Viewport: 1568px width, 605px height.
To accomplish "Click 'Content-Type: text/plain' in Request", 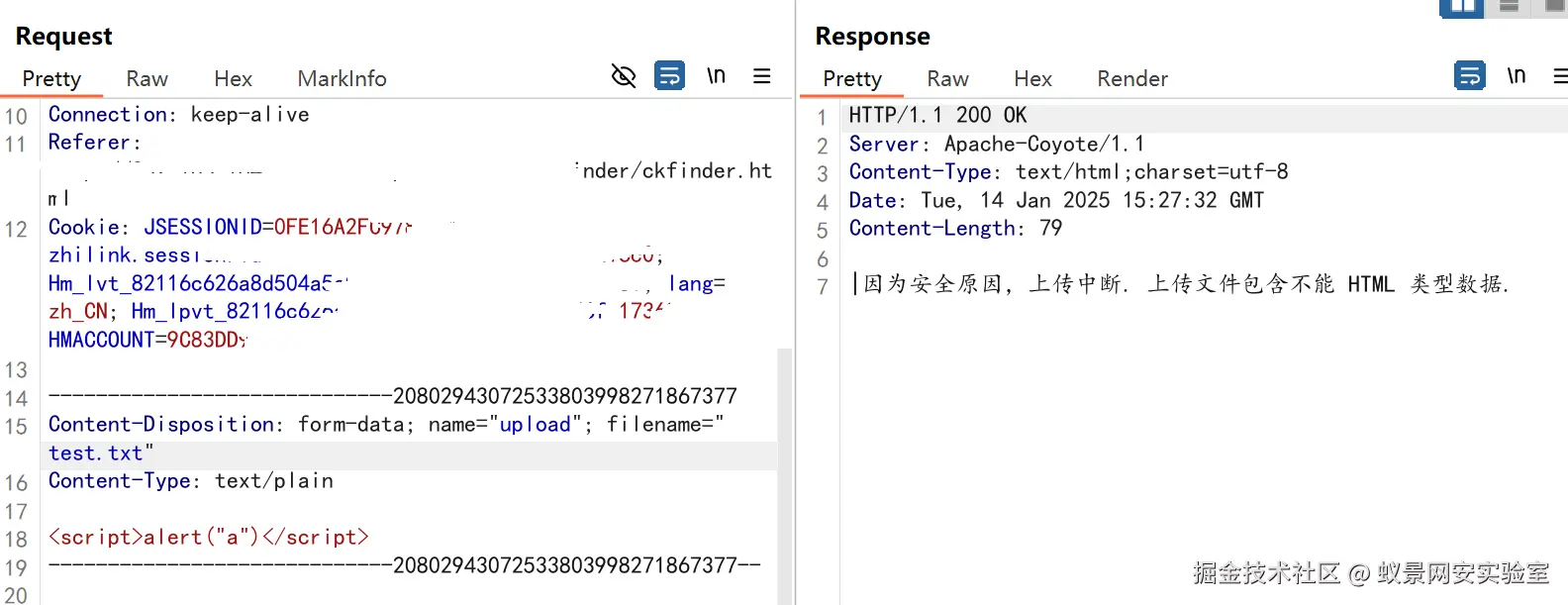I will click(x=191, y=481).
